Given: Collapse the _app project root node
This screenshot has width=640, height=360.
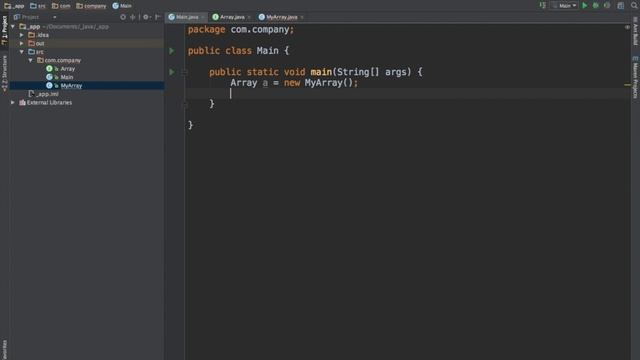Looking at the screenshot, I should click(13, 27).
